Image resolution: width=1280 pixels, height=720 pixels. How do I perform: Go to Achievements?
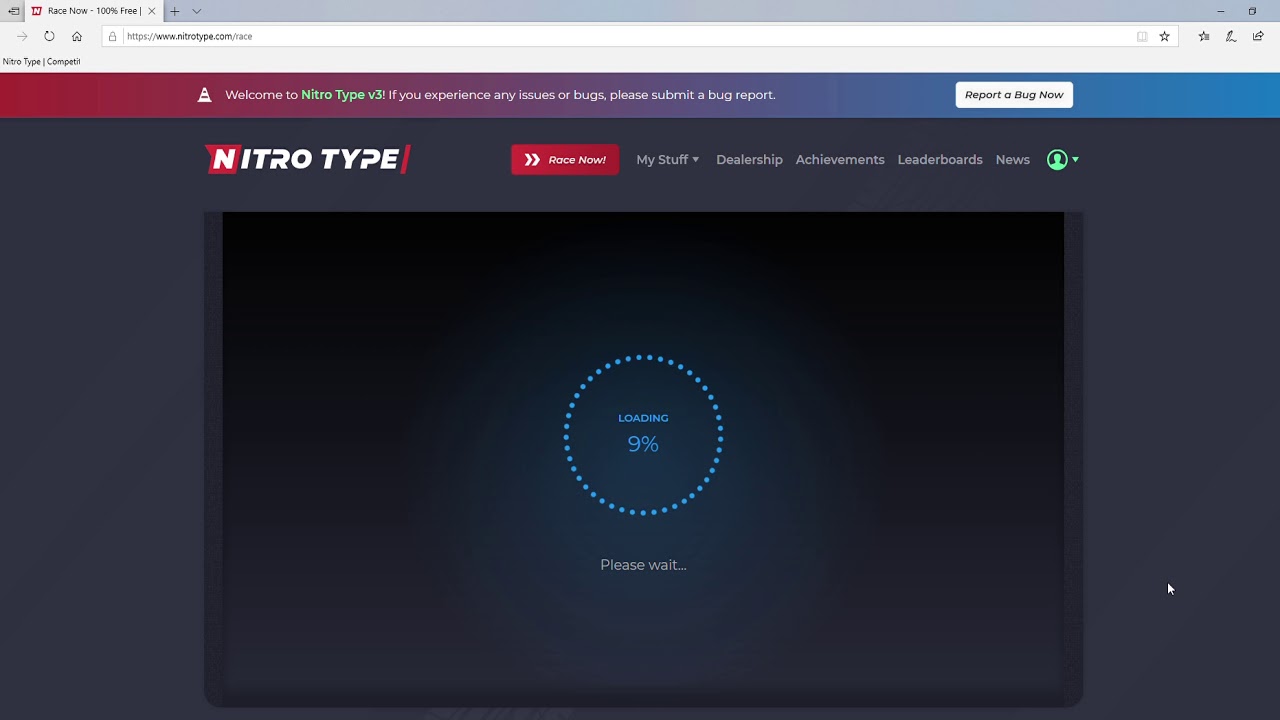click(840, 160)
